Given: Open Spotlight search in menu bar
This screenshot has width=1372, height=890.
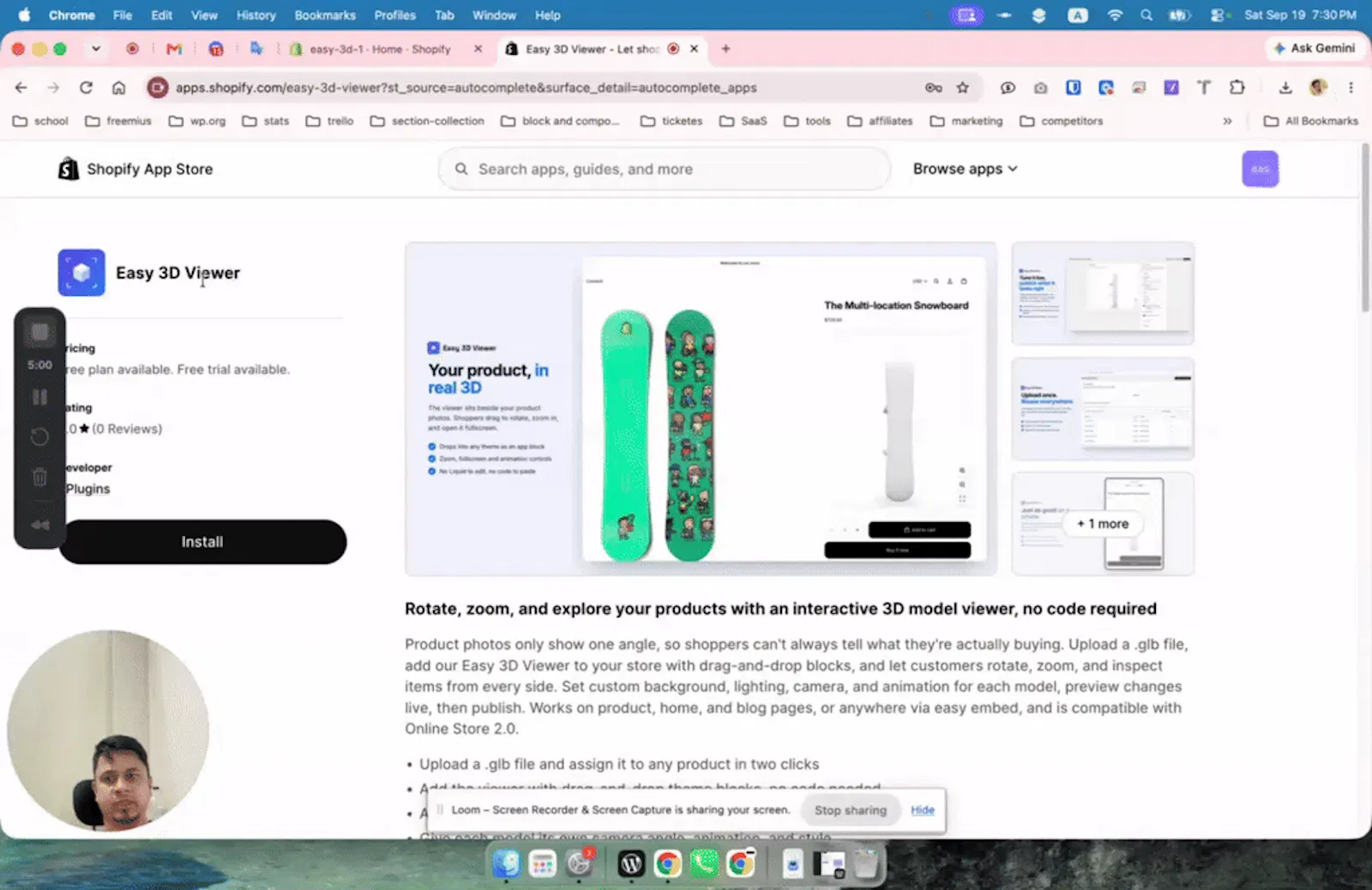Looking at the screenshot, I should (1146, 15).
